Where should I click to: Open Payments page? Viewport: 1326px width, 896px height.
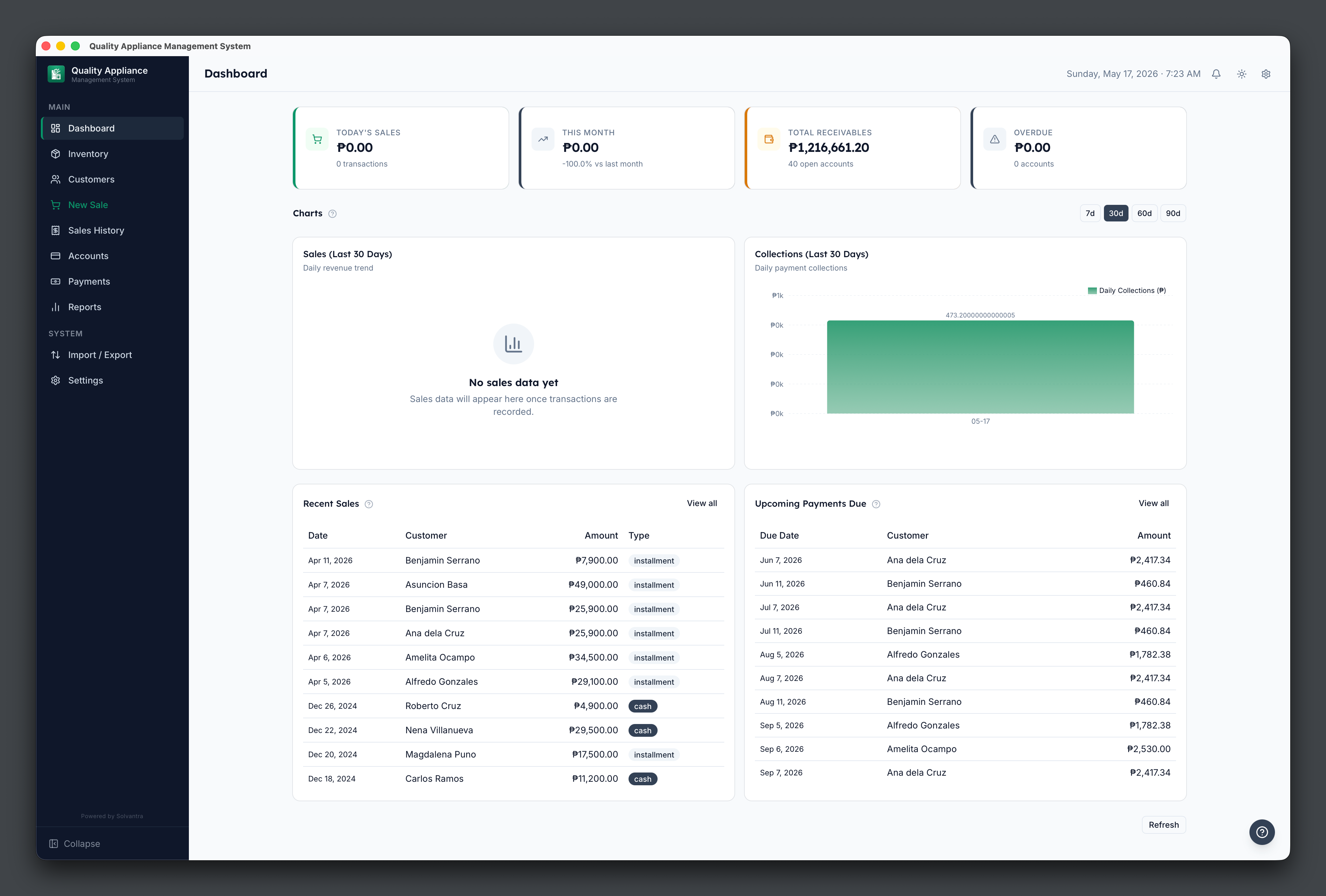coord(112,281)
